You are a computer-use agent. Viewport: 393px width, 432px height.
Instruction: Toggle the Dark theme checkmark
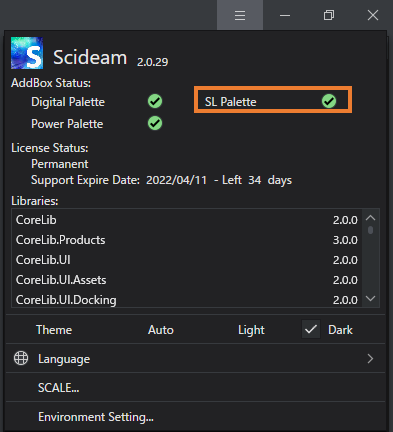click(x=311, y=329)
